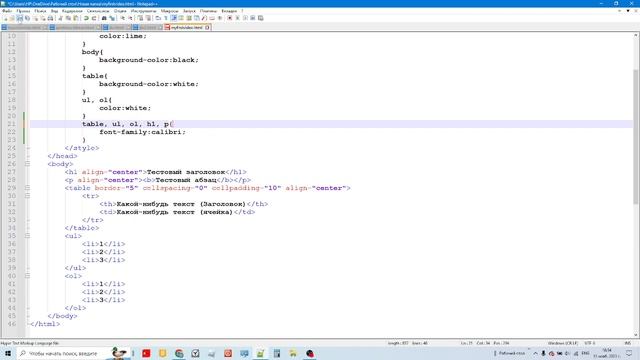Open the user-defined language dialog icon
640x360 pixels.
pyautogui.click(x=181, y=18)
